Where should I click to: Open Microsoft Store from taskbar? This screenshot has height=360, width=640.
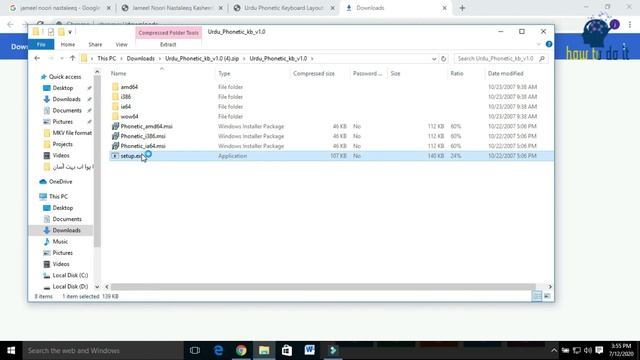[x=287, y=350]
